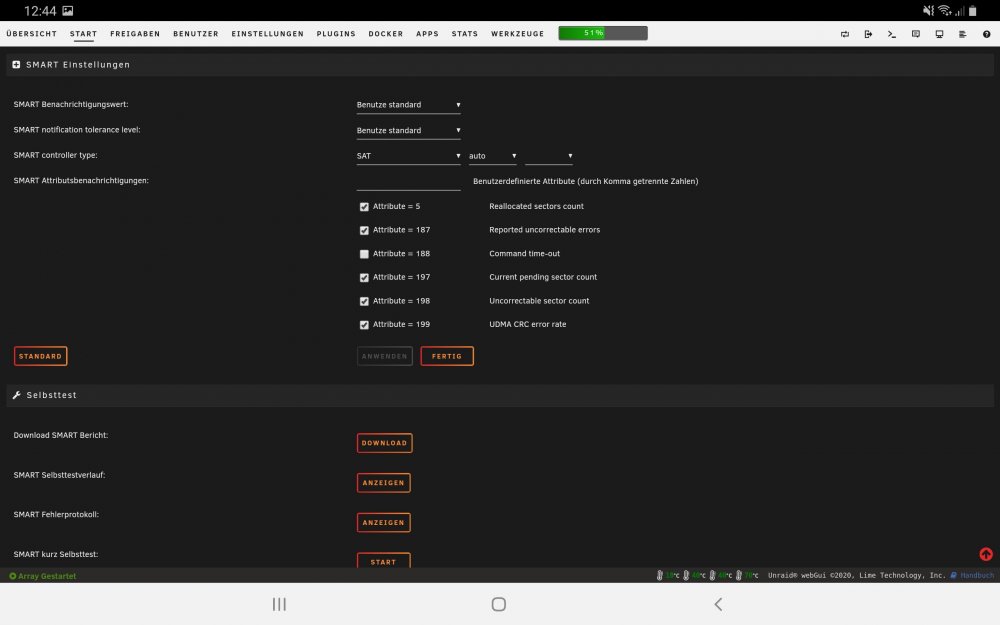Viewport: 1000px width, 625px height.
Task: Open the Handbuch link
Action: pos(976,575)
